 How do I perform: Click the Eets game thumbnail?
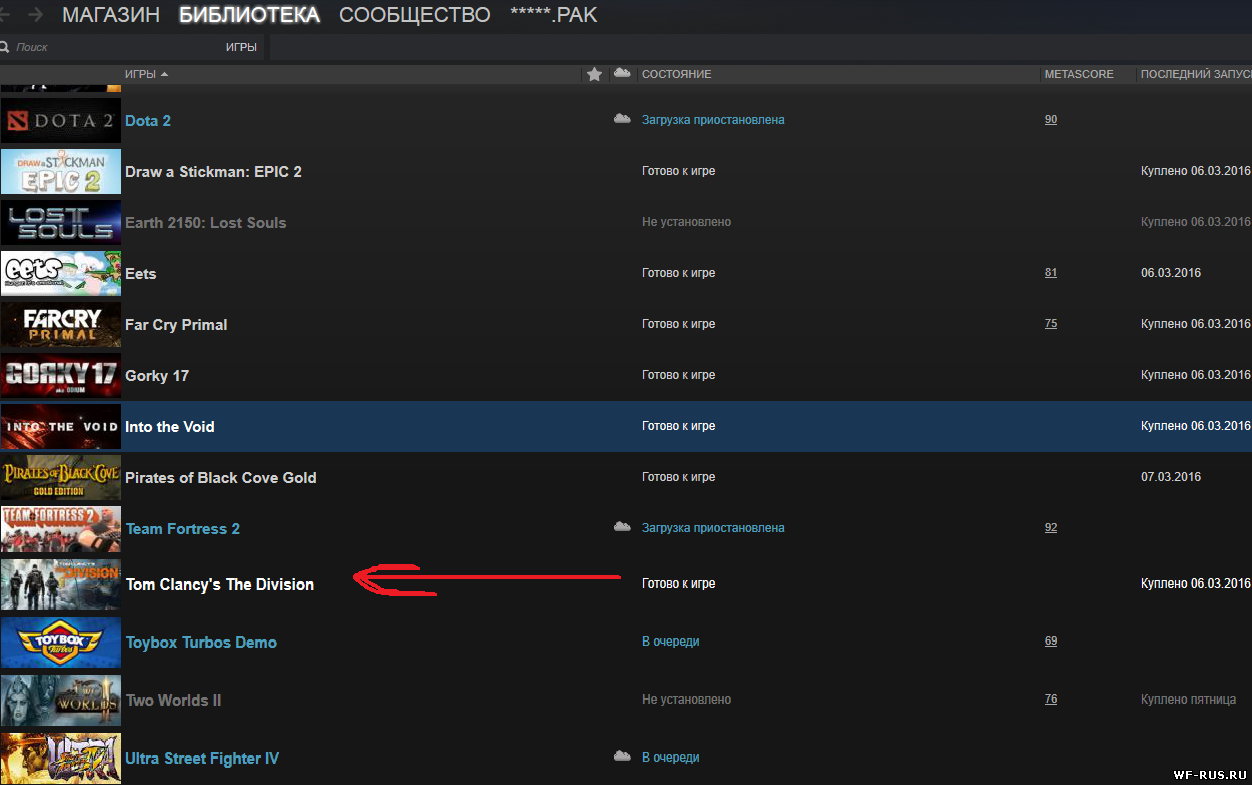[x=61, y=273]
